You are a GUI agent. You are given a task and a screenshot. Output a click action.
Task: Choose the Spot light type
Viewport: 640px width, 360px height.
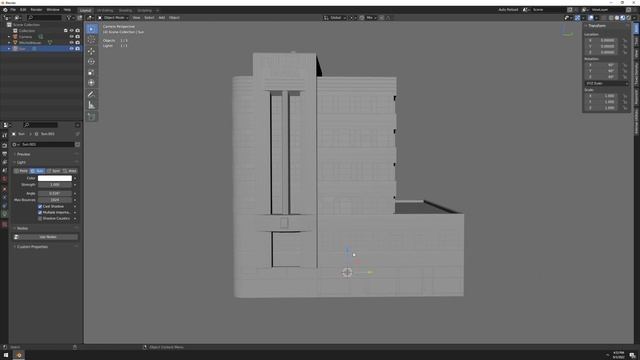[x=53, y=171]
